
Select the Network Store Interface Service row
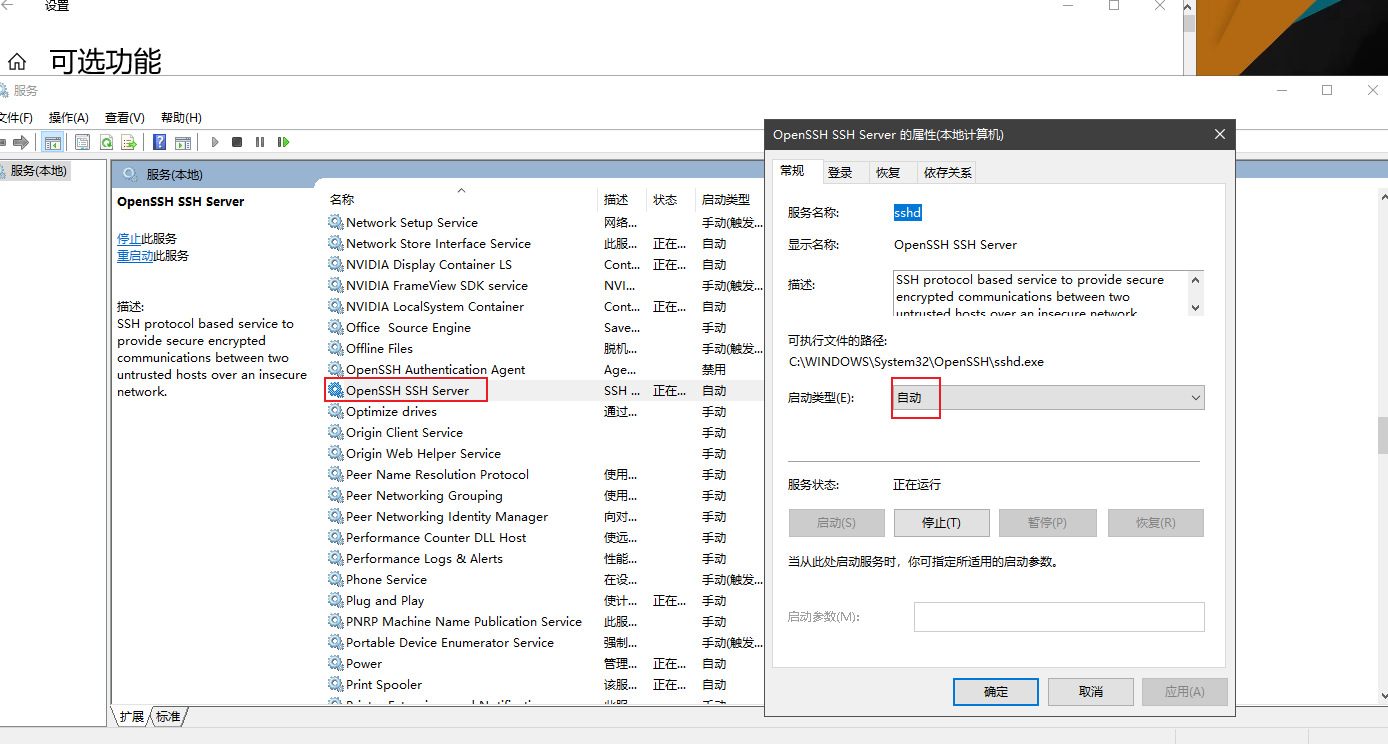tap(545, 243)
